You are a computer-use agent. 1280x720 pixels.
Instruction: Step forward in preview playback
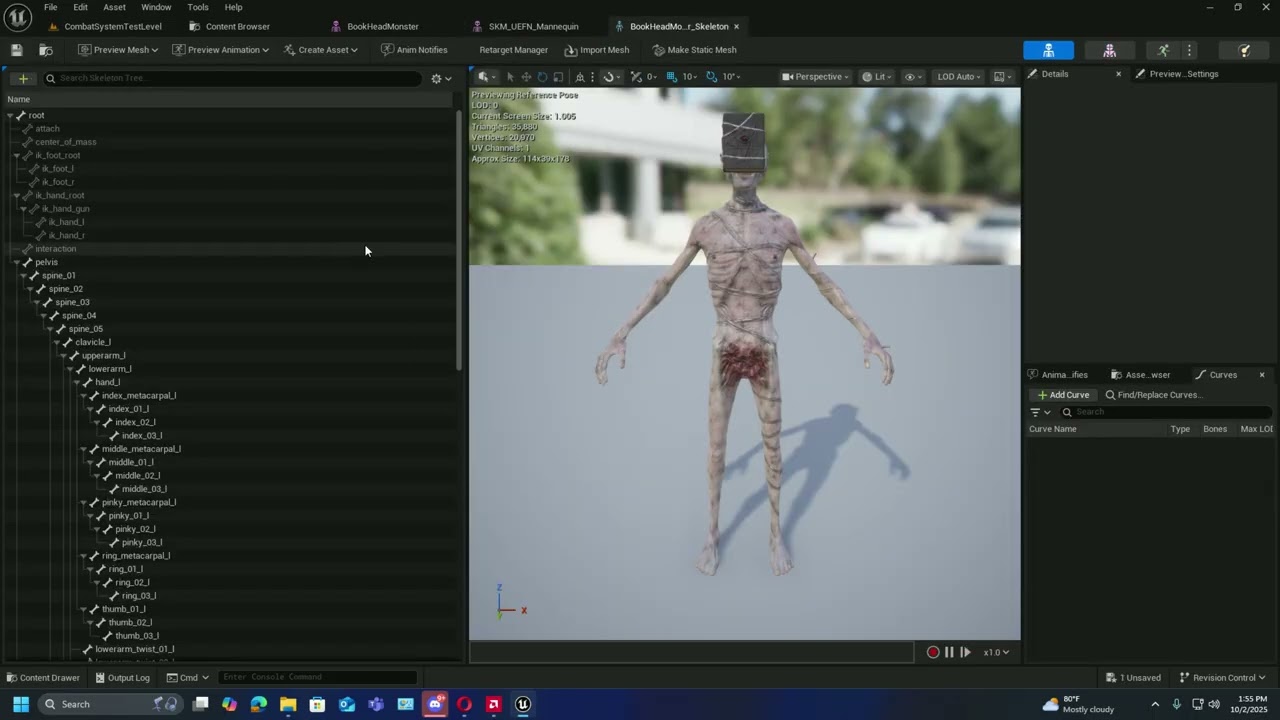pyautogui.click(x=965, y=652)
